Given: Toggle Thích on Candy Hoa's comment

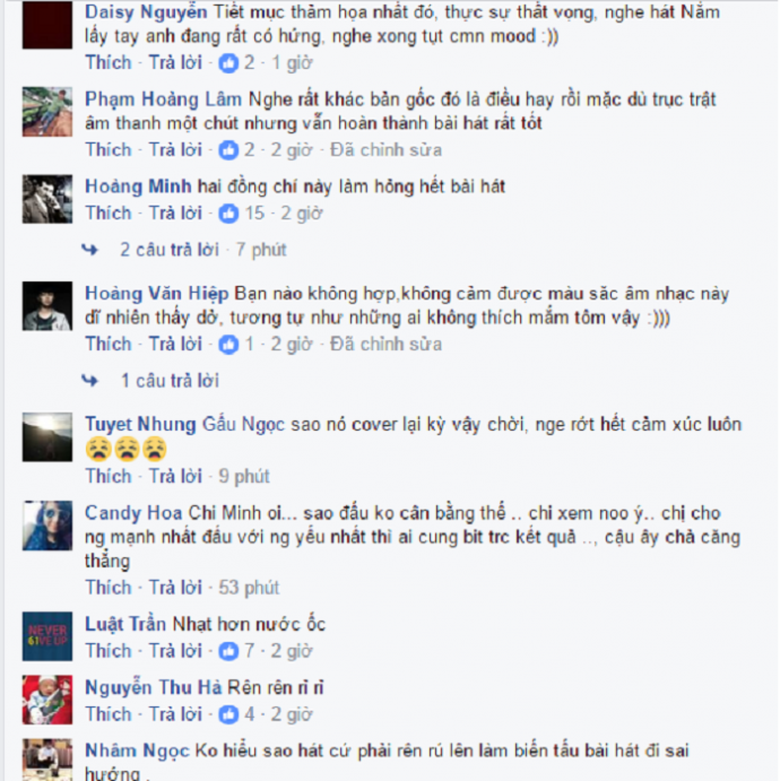Looking at the screenshot, I should 108,588.
